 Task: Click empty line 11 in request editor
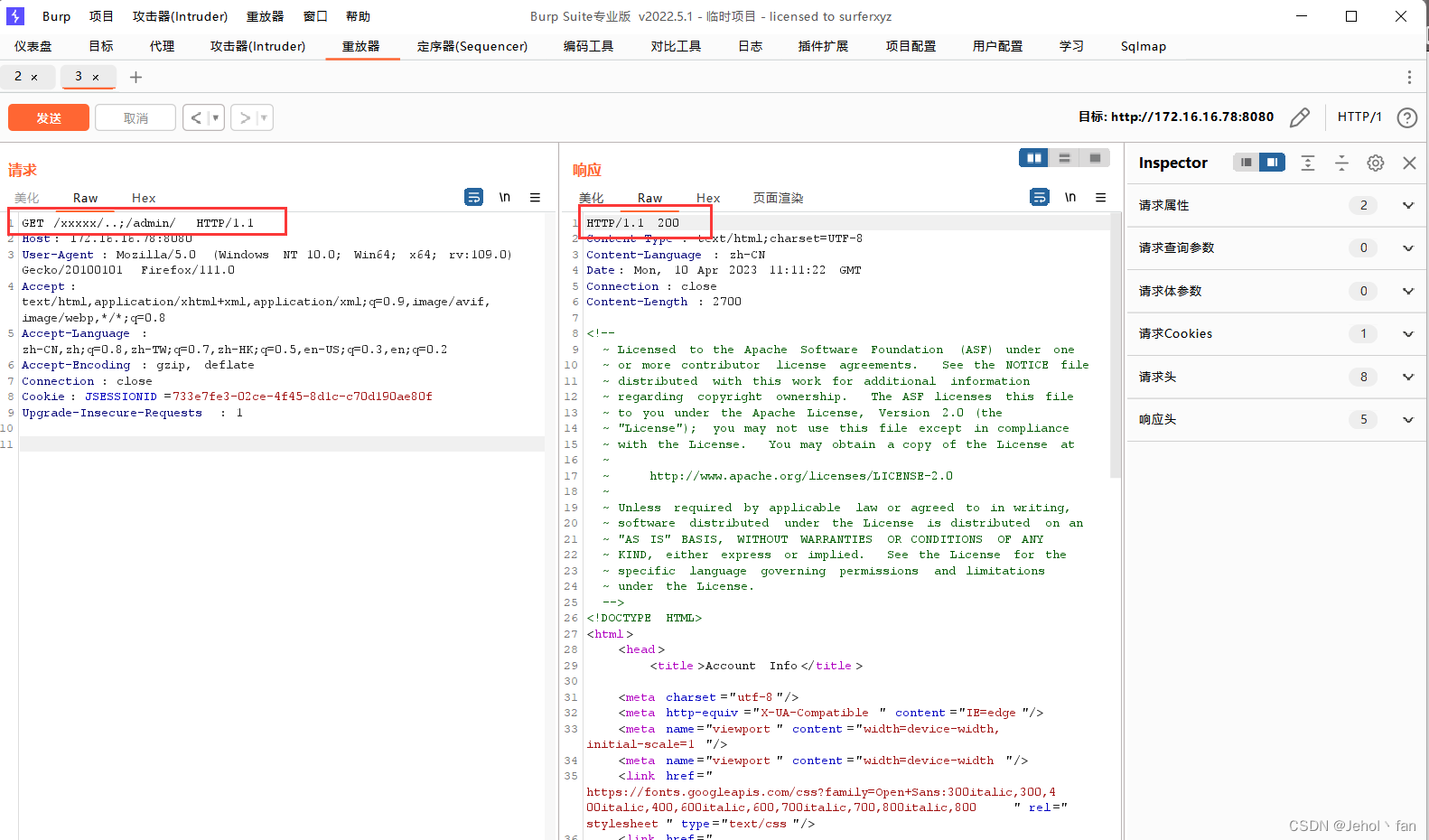(x=282, y=444)
